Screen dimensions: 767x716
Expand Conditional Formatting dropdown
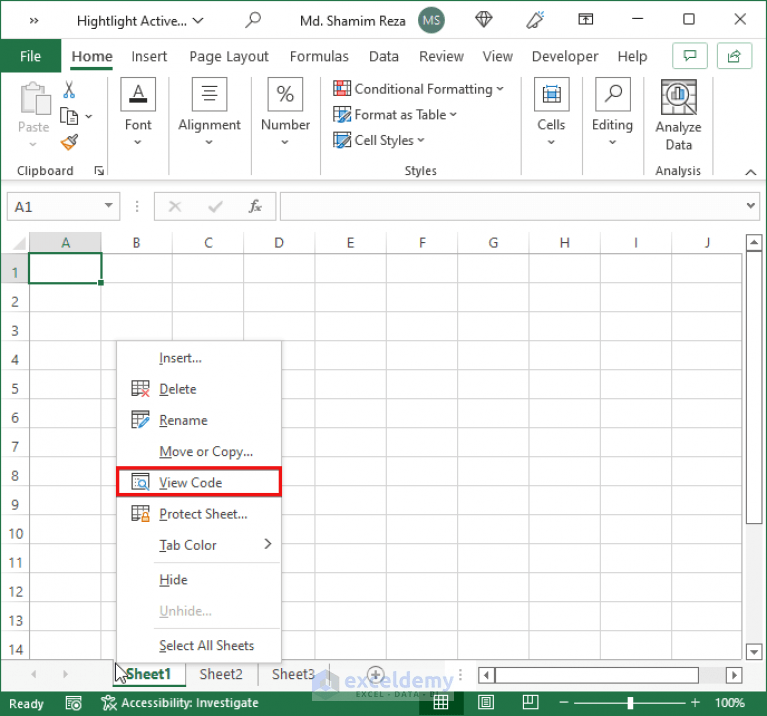(500, 89)
